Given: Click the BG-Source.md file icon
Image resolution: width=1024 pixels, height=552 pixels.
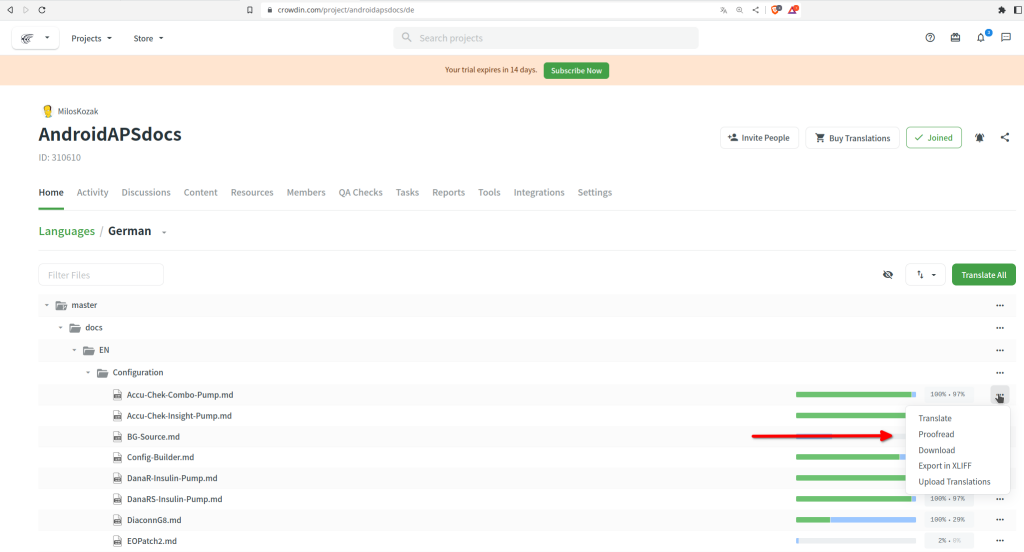Looking at the screenshot, I should click(x=118, y=437).
